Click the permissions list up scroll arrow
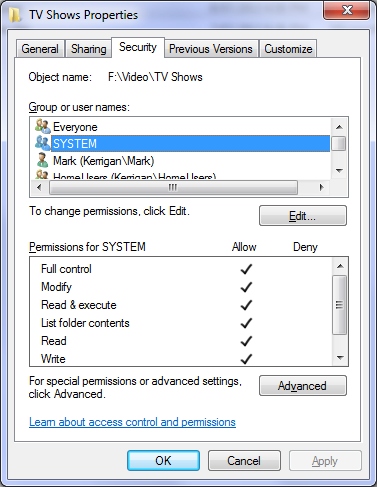 [x=340, y=266]
